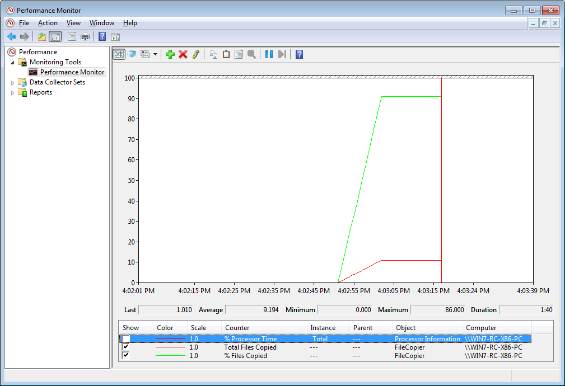Click the blue back arrow in main toolbar

(11, 36)
